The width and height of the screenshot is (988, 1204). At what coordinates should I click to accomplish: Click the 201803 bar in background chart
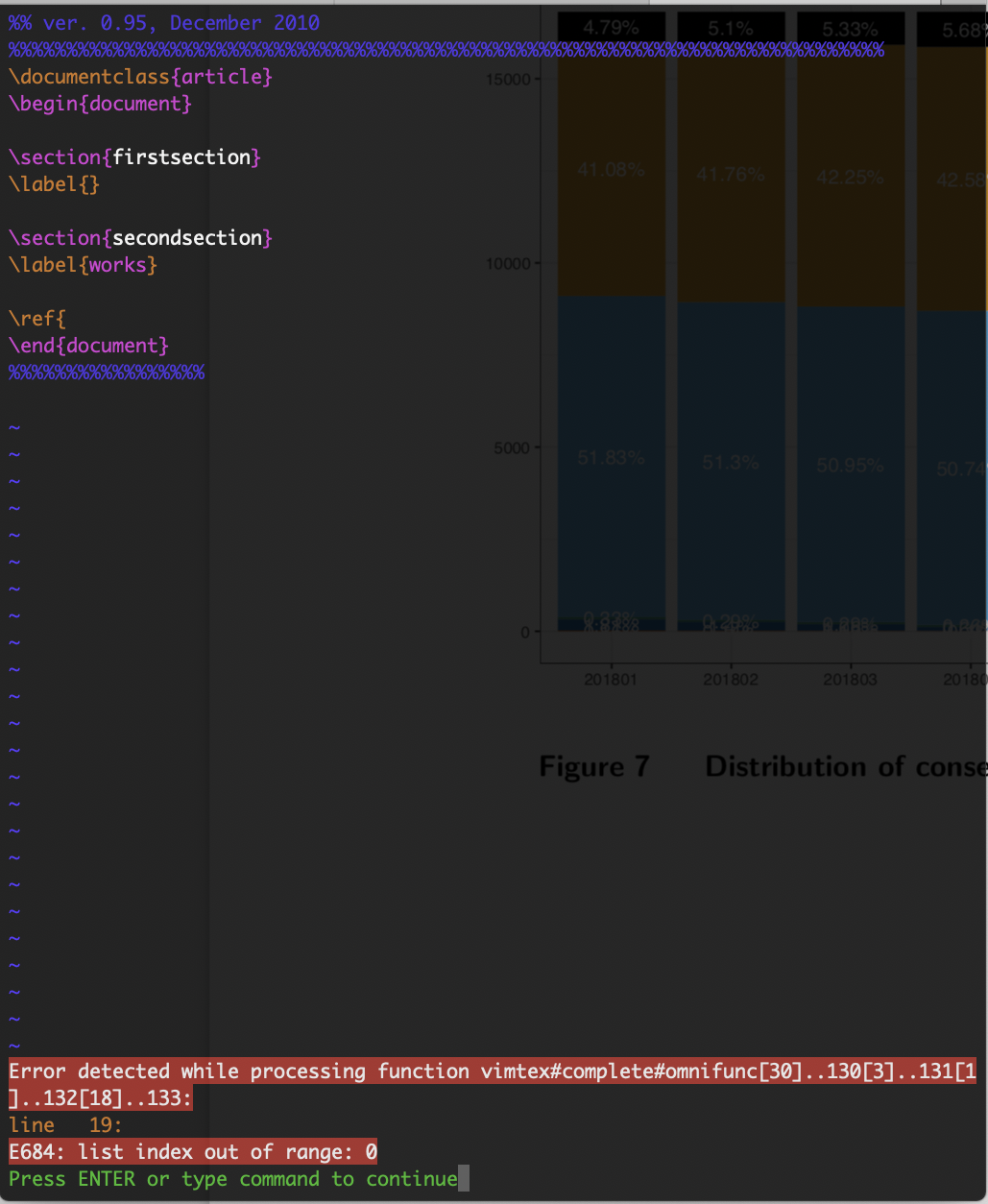point(851,322)
